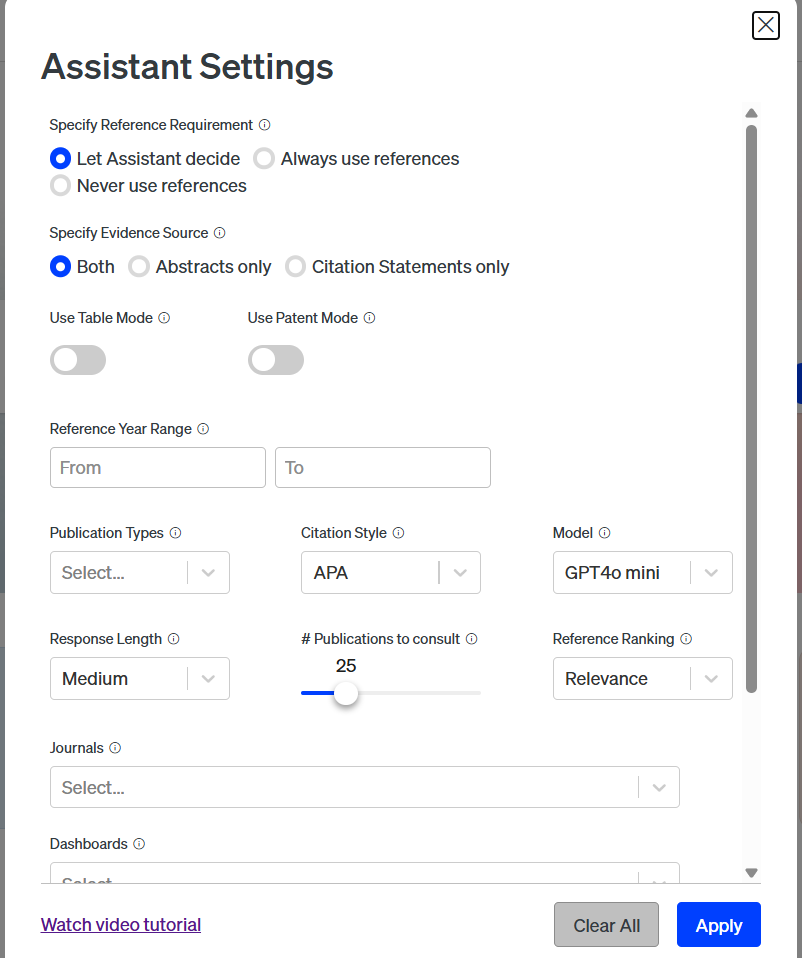Open the Response Length dropdown set to Medium
The image size is (802, 958).
(140, 678)
